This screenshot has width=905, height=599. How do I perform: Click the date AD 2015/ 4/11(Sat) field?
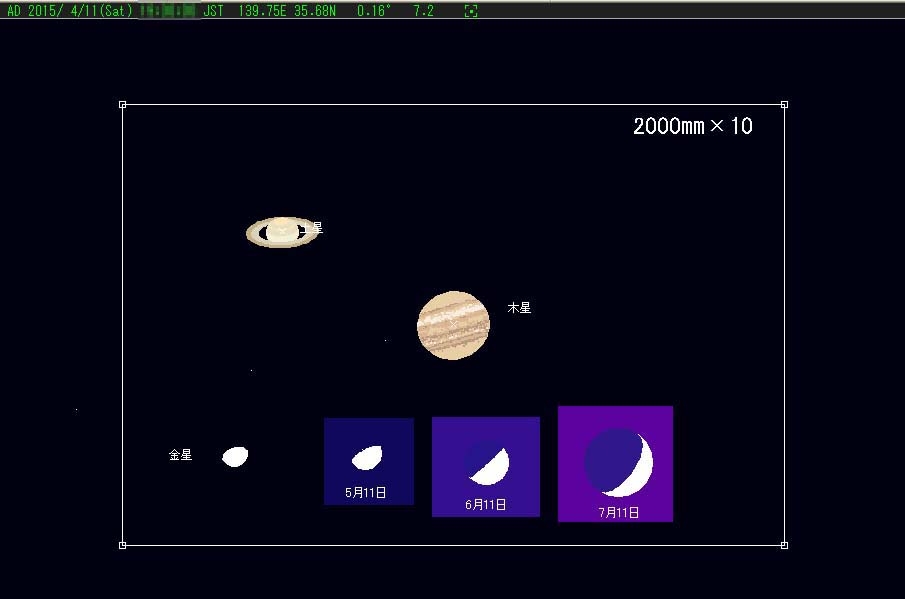pyautogui.click(x=69, y=10)
